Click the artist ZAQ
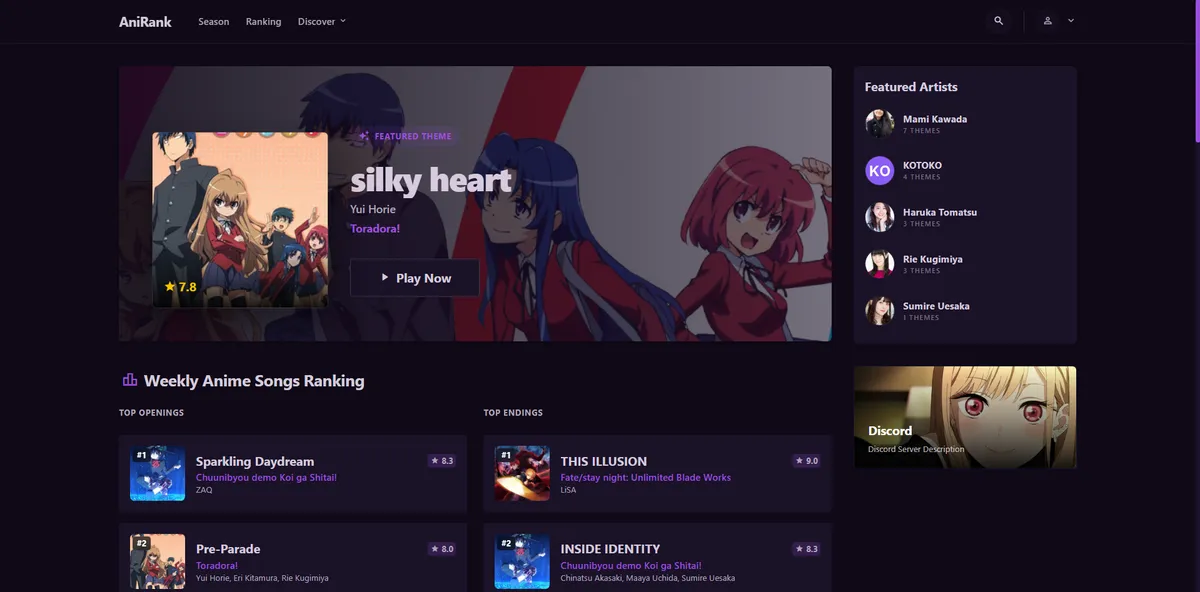Viewport: 1200px width, 592px height. (204, 490)
